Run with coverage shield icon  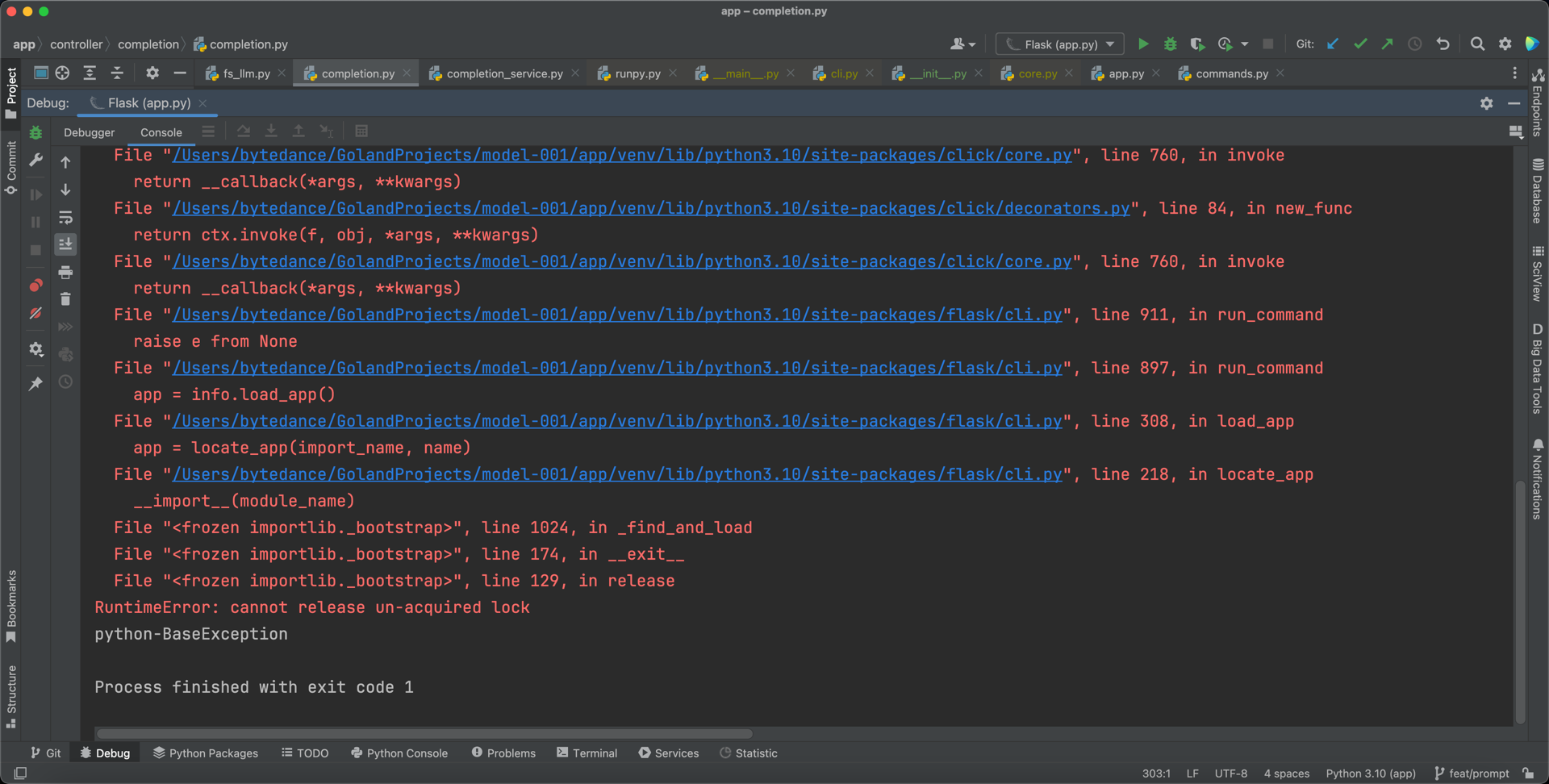[1197, 44]
